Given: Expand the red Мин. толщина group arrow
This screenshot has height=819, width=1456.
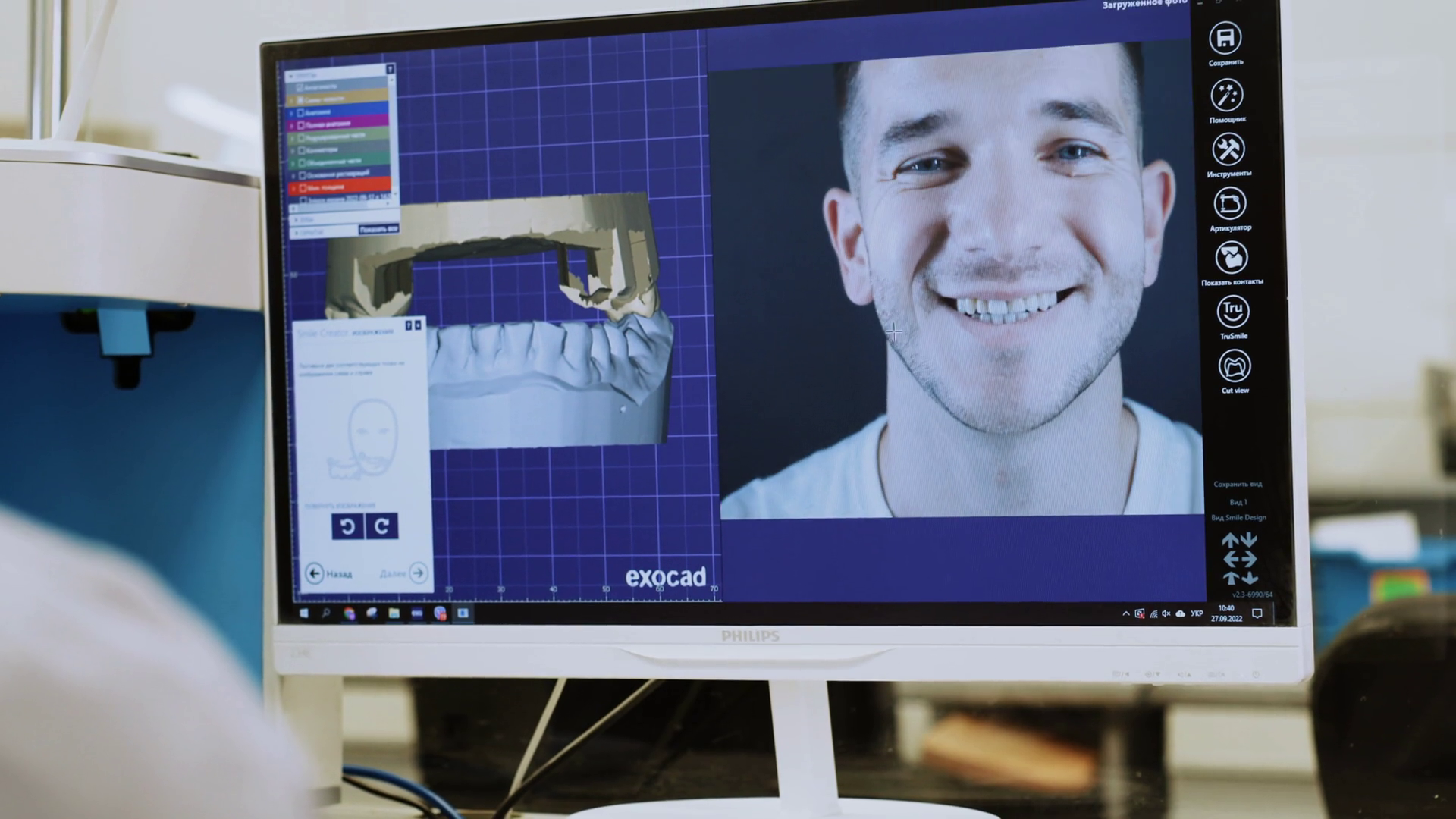Looking at the screenshot, I should [x=293, y=187].
